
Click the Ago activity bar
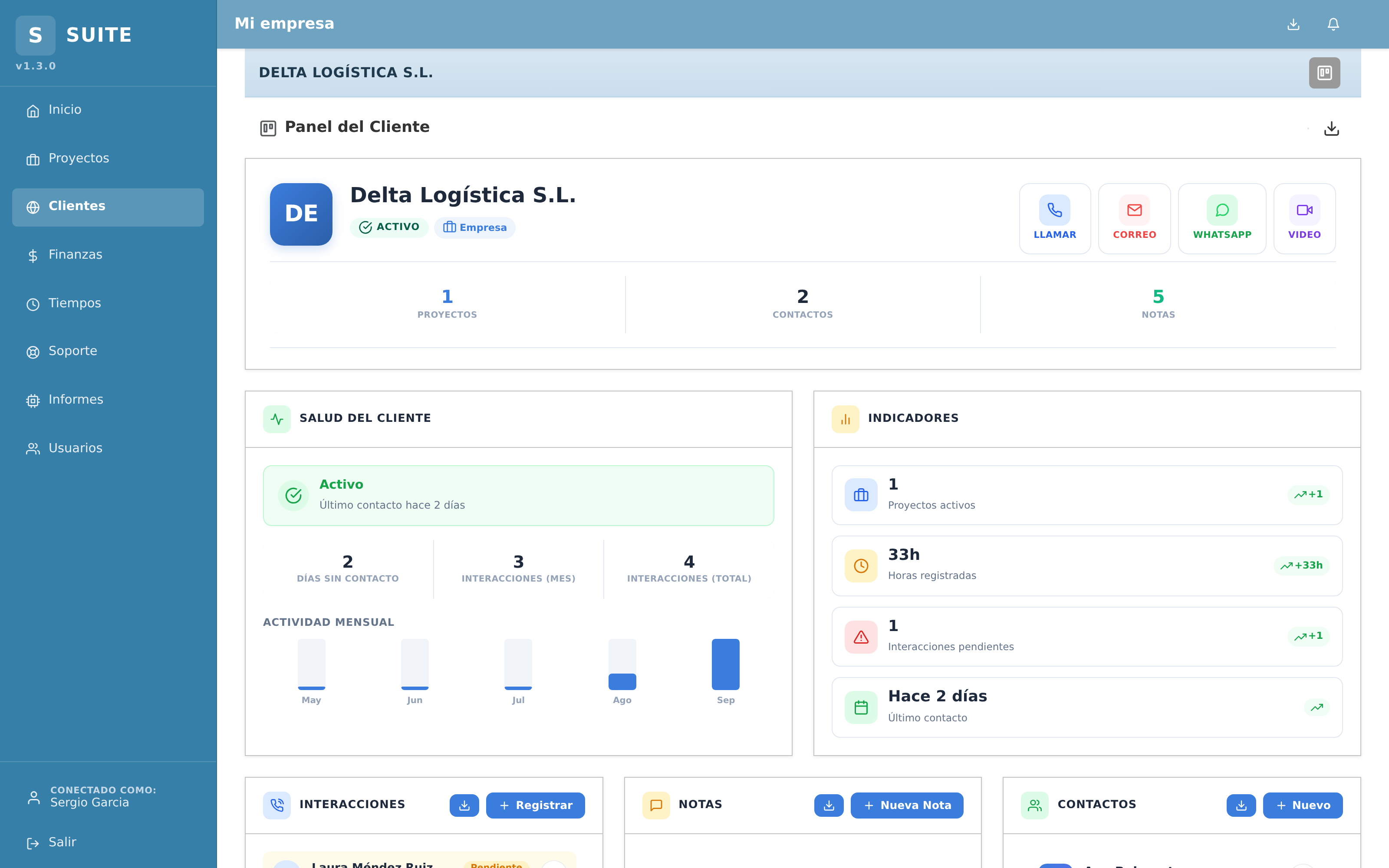pyautogui.click(x=622, y=664)
